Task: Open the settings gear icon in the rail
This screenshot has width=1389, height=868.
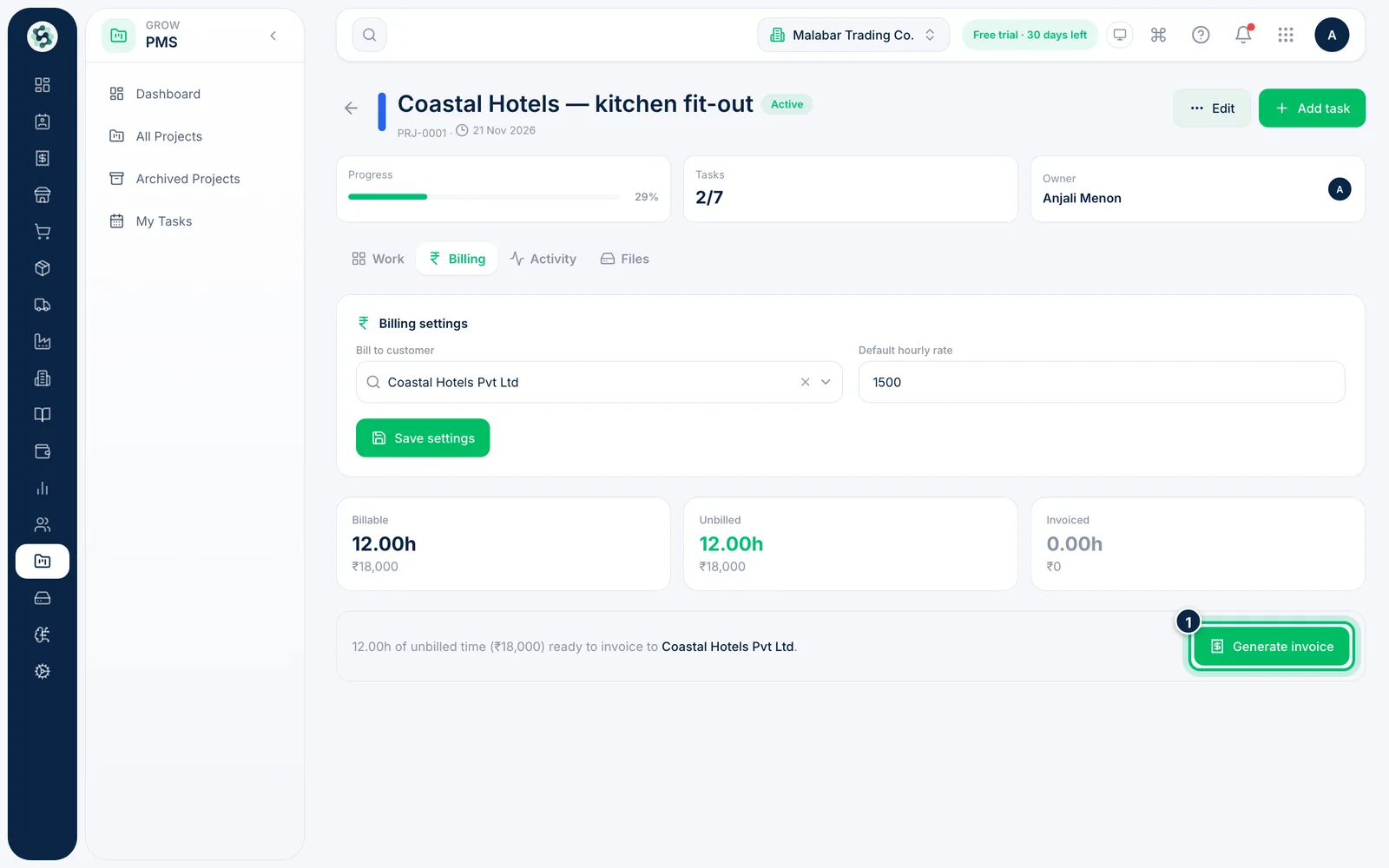Action: 42,671
